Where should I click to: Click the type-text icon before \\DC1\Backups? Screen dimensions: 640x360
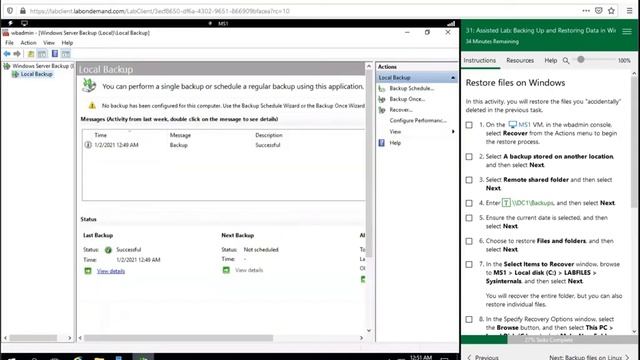506,203
